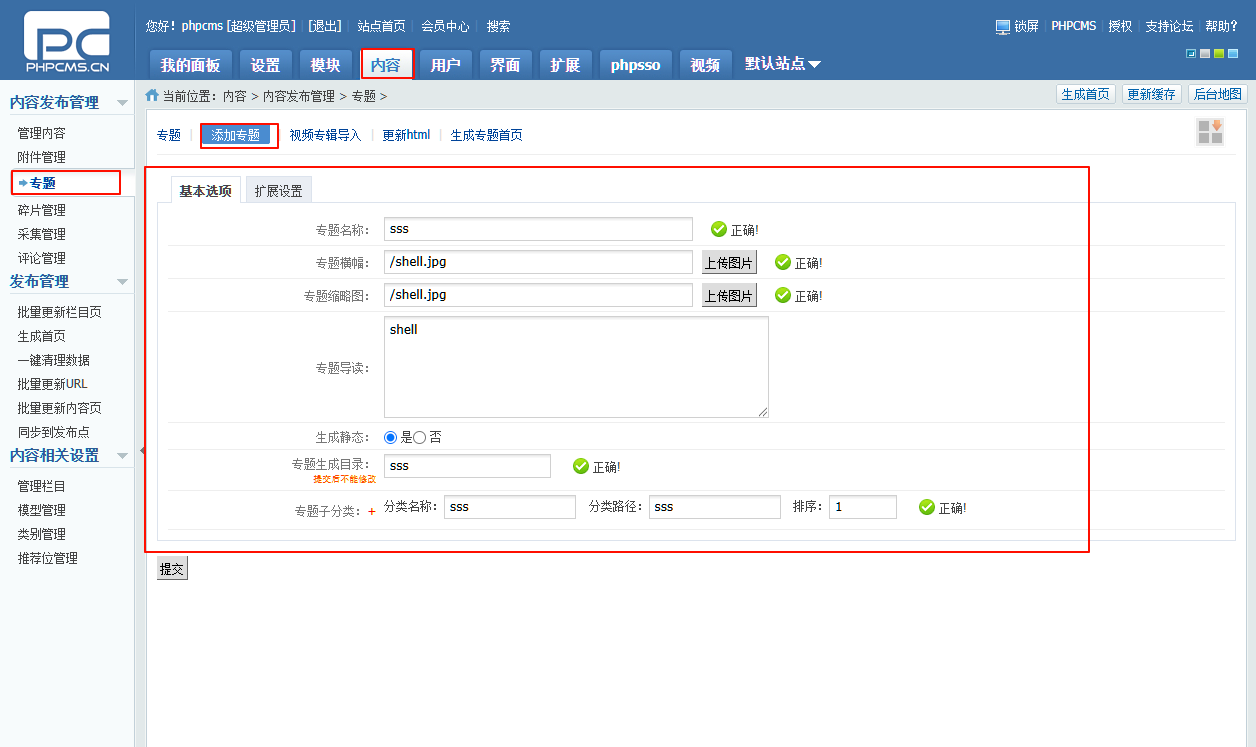Click the 添加专题 sub-navigation button
The height and width of the screenshot is (747, 1256).
(236, 135)
